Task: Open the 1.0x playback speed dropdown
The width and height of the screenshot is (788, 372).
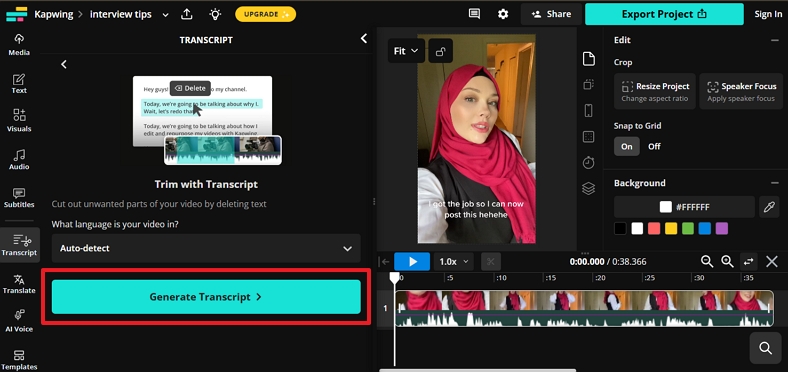Action: pos(454,261)
